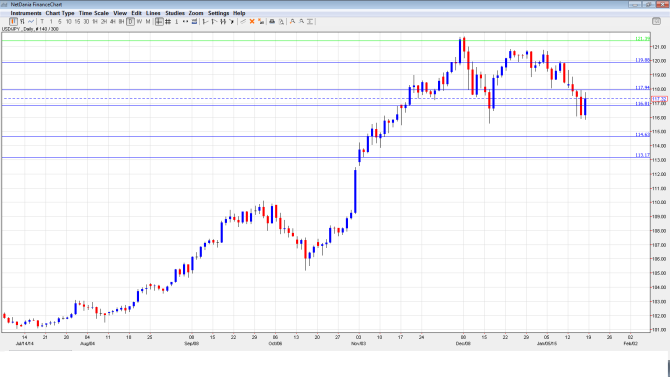This screenshot has width=670, height=377.
Task: Select the Daily (D) time scale
Action: point(130,21)
